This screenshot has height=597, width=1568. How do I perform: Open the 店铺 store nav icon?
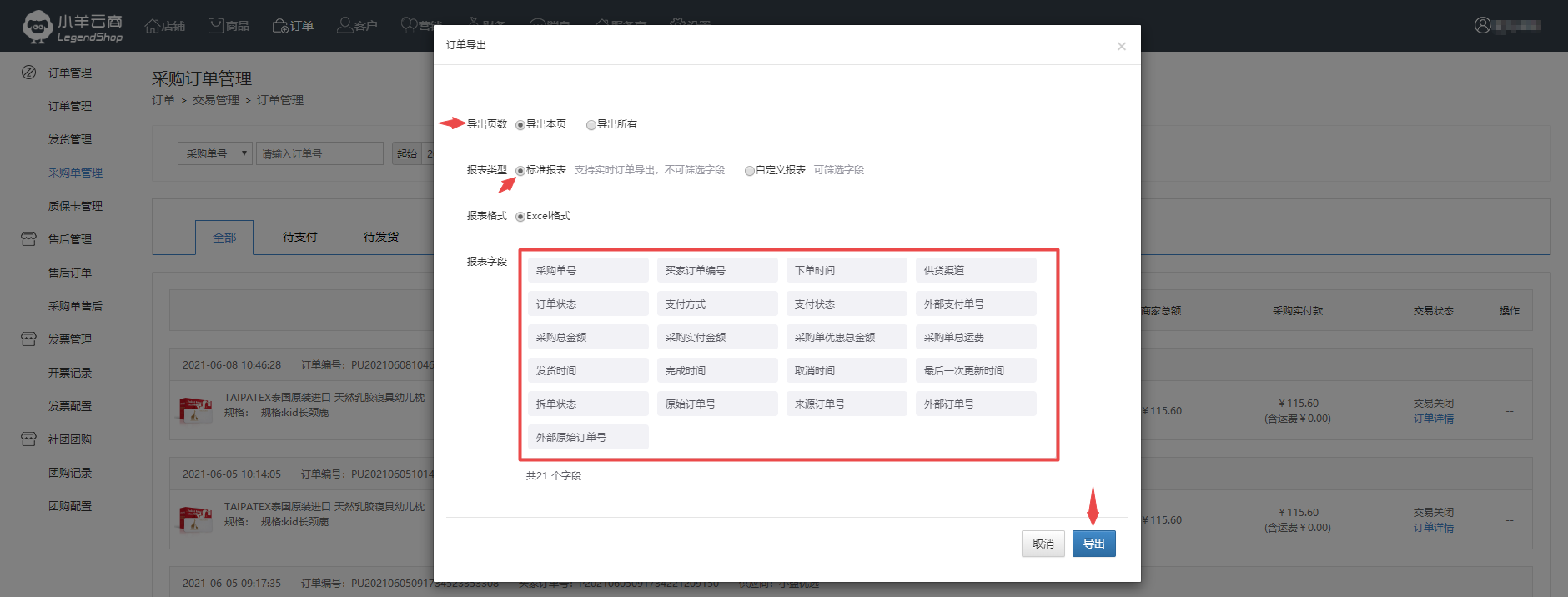[x=153, y=26]
